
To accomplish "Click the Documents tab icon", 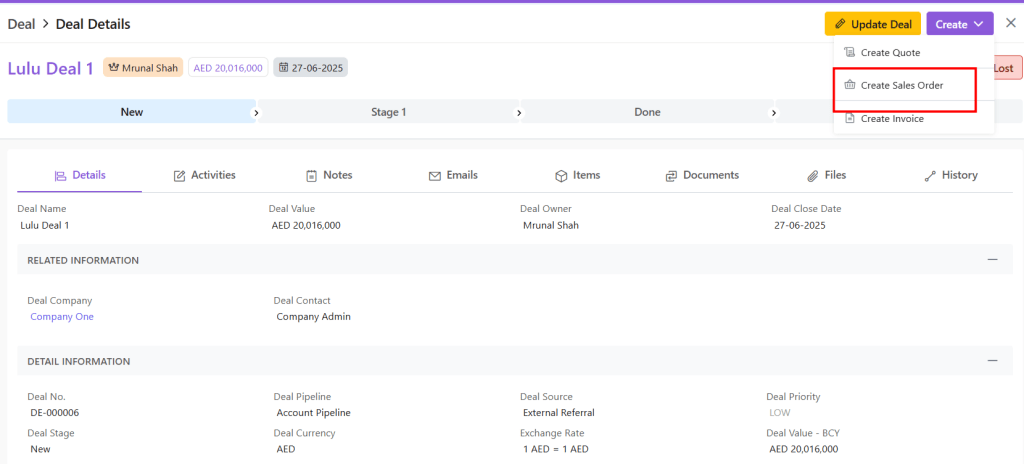I will 671,176.
